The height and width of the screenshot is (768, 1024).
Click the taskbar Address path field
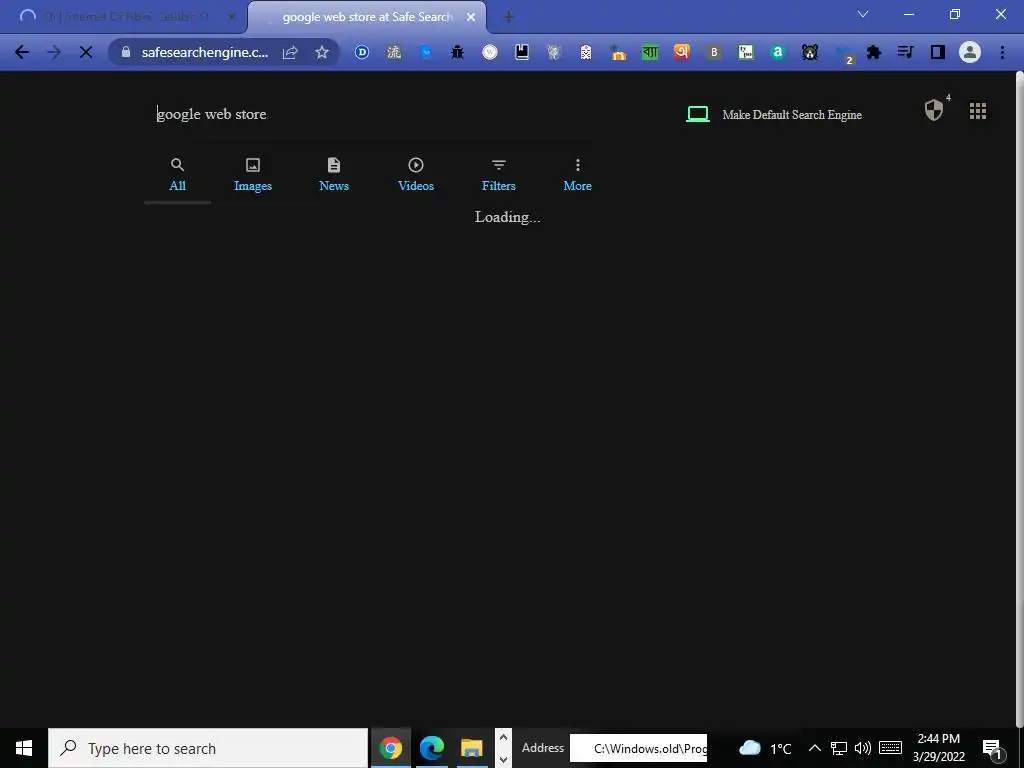[638, 748]
